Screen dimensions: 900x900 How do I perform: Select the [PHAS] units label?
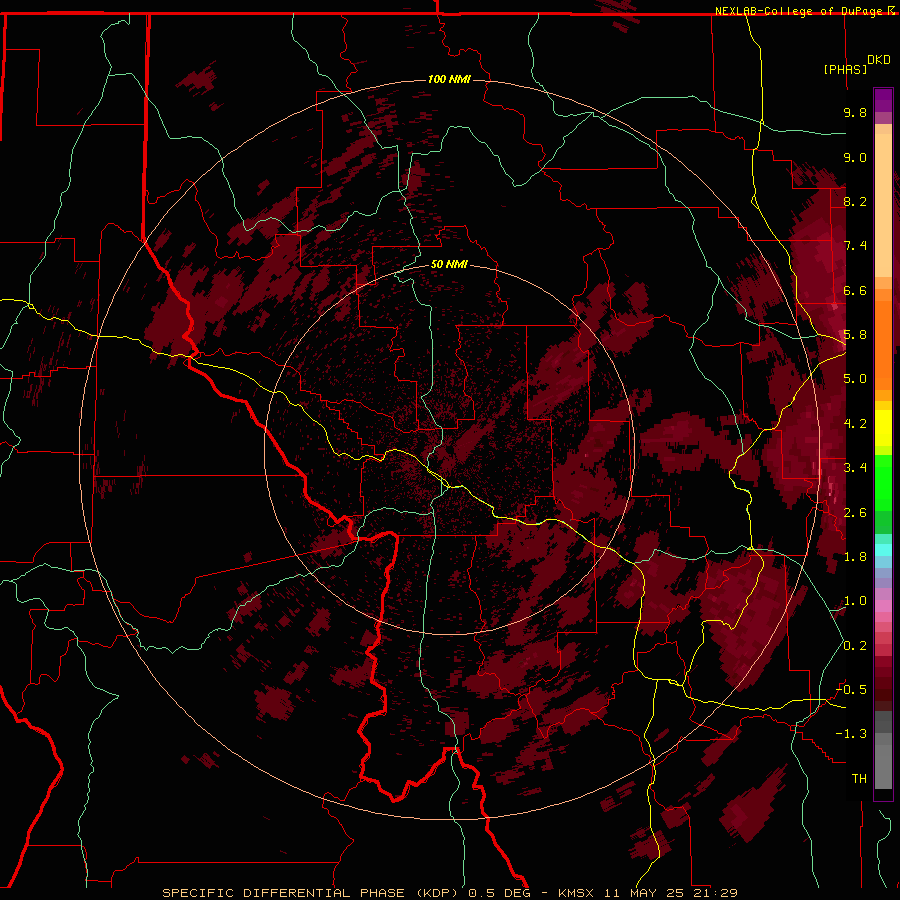click(x=845, y=69)
